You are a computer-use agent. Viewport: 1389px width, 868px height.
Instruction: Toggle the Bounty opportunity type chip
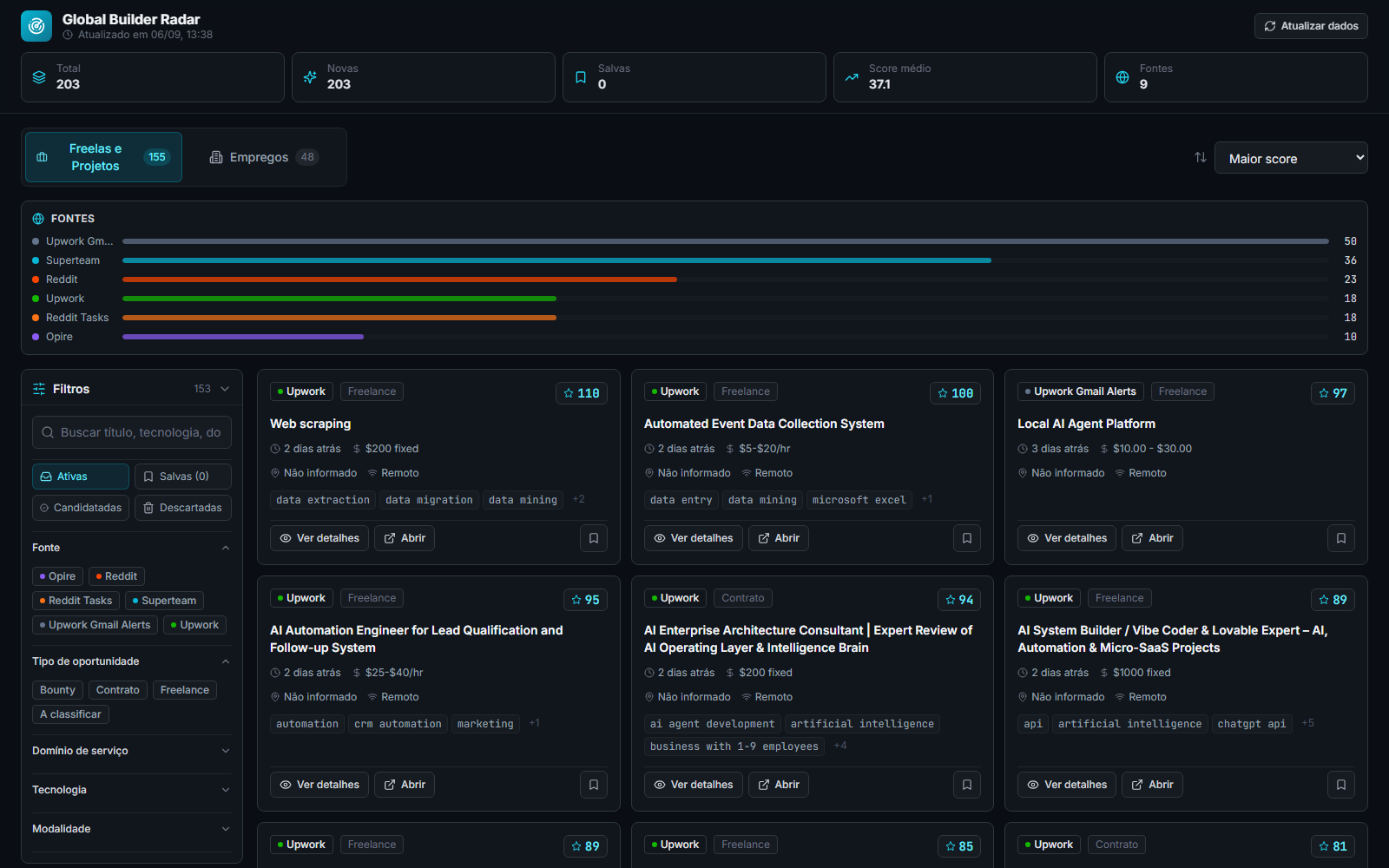tap(58, 690)
